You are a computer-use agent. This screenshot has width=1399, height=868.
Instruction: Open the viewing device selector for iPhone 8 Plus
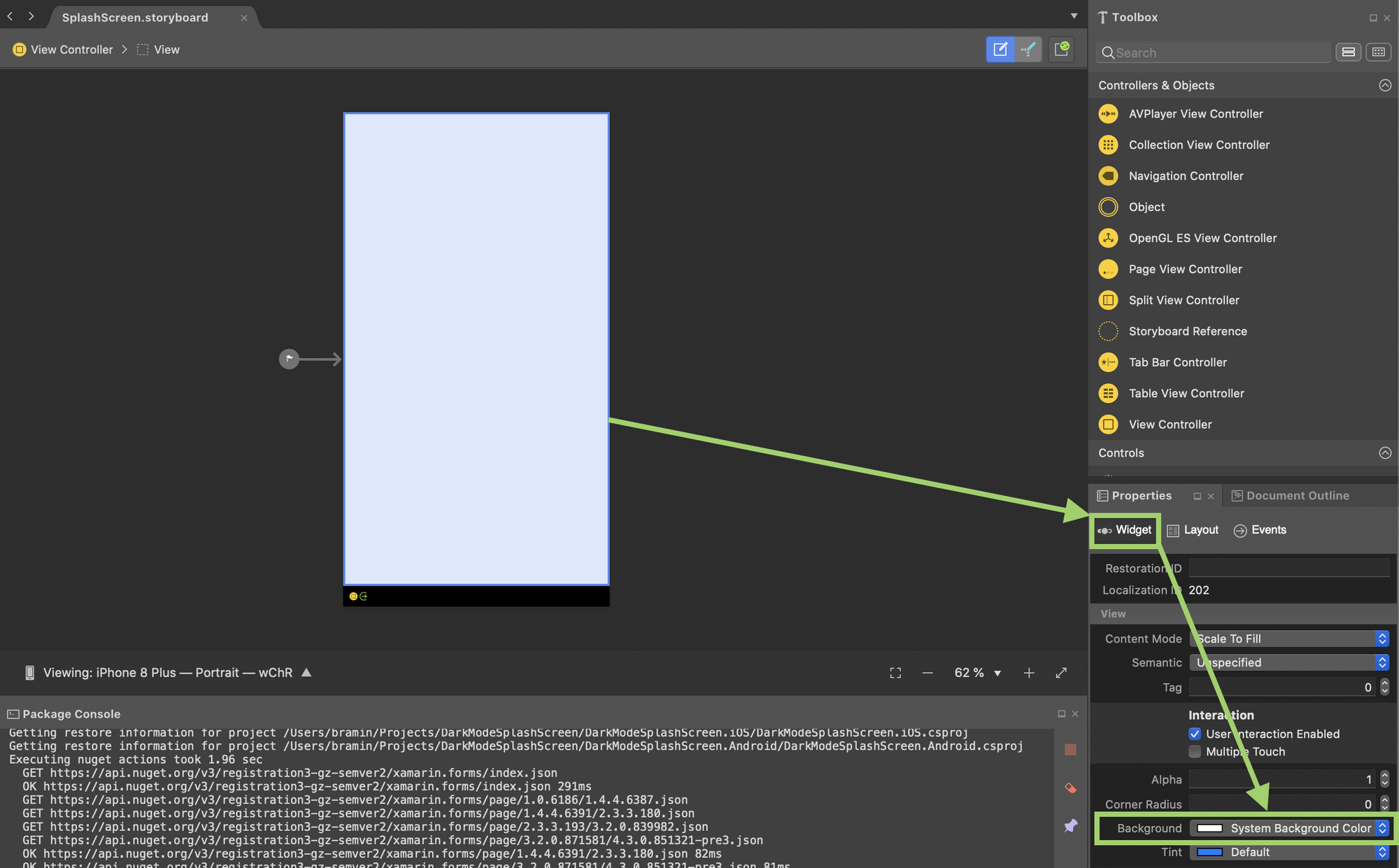pyautogui.click(x=168, y=673)
